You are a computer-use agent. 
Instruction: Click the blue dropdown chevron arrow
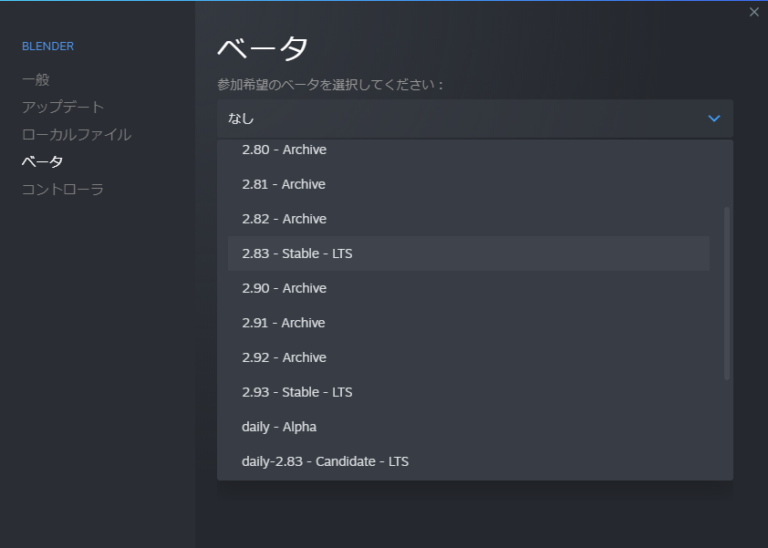tap(714, 119)
